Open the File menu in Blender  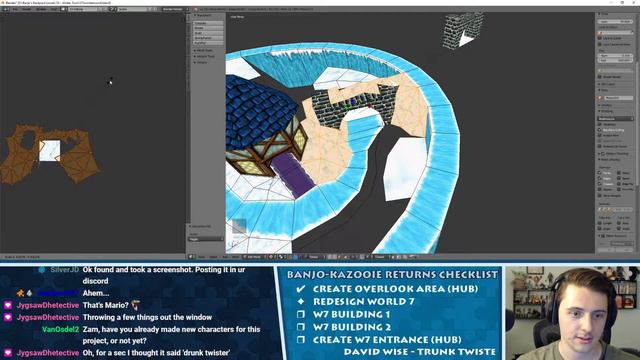pos(15,9)
